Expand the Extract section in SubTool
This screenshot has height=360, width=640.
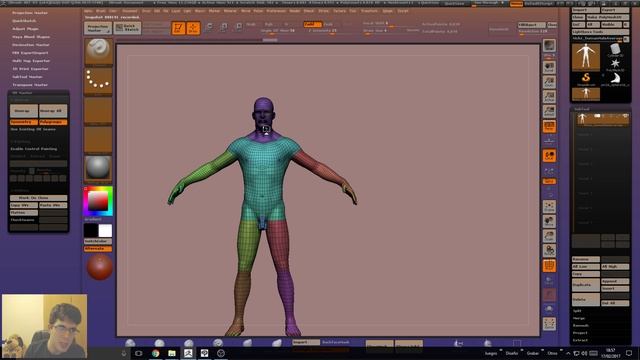(x=580, y=340)
